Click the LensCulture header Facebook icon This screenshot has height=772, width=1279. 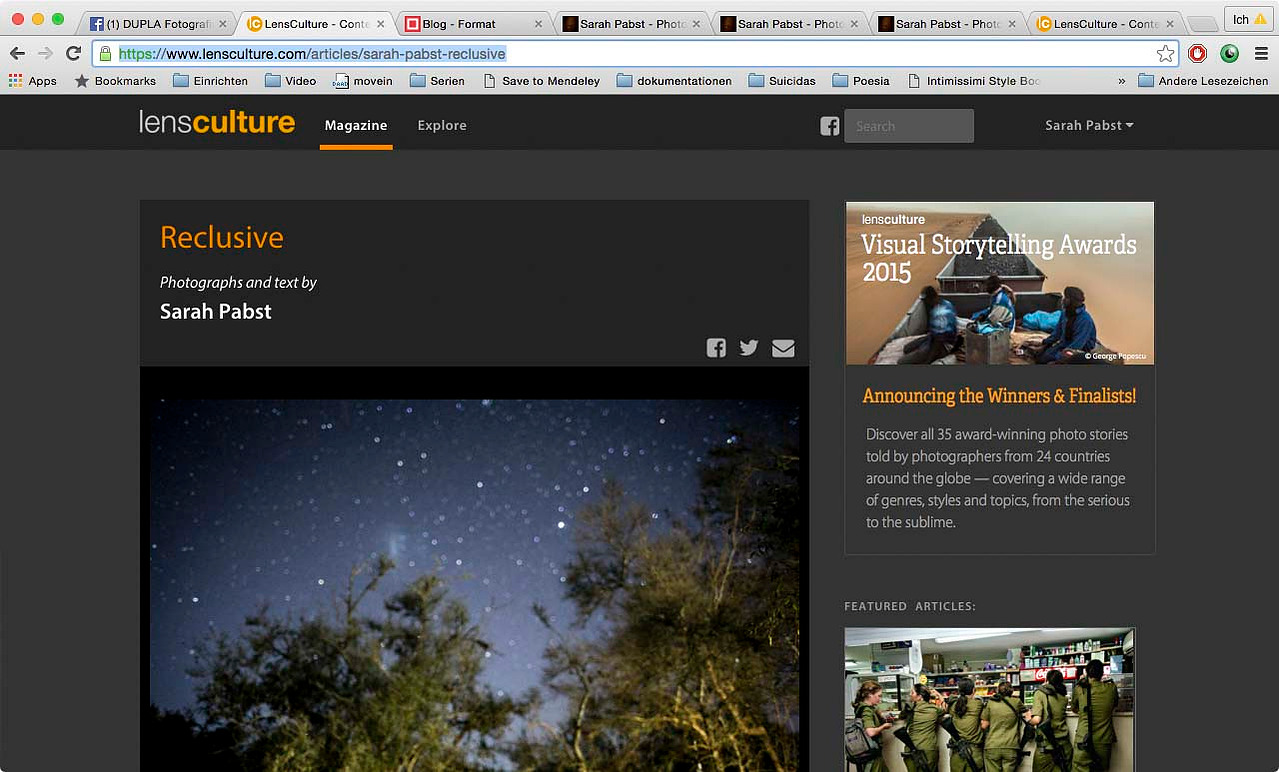830,126
